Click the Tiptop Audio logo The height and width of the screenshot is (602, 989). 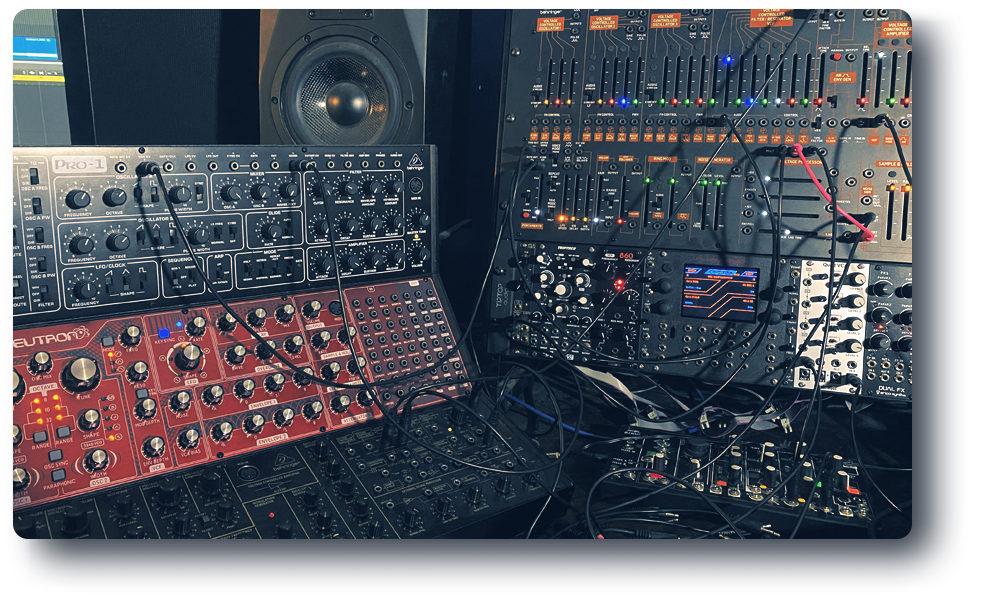pyautogui.click(x=501, y=295)
